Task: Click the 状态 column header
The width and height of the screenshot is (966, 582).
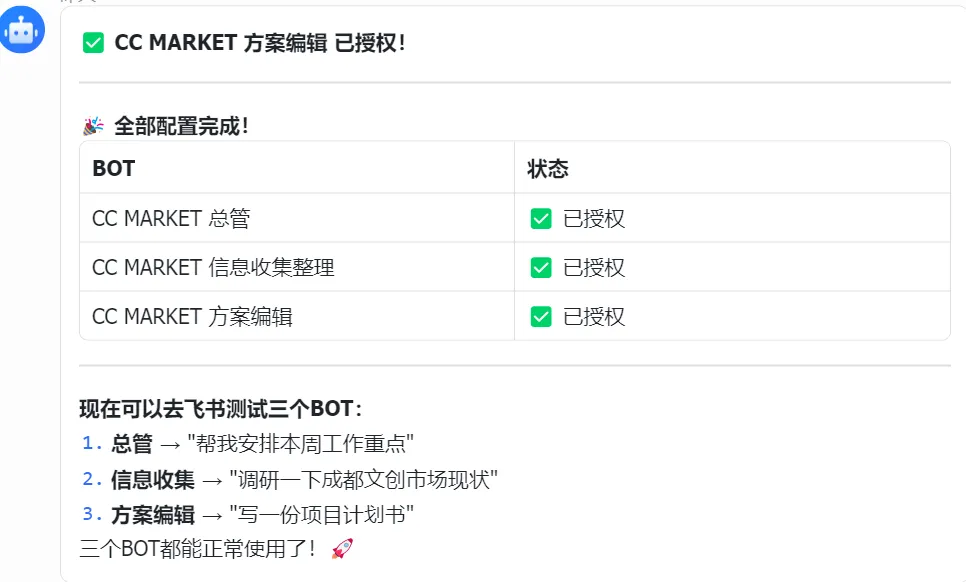Action: [x=548, y=168]
